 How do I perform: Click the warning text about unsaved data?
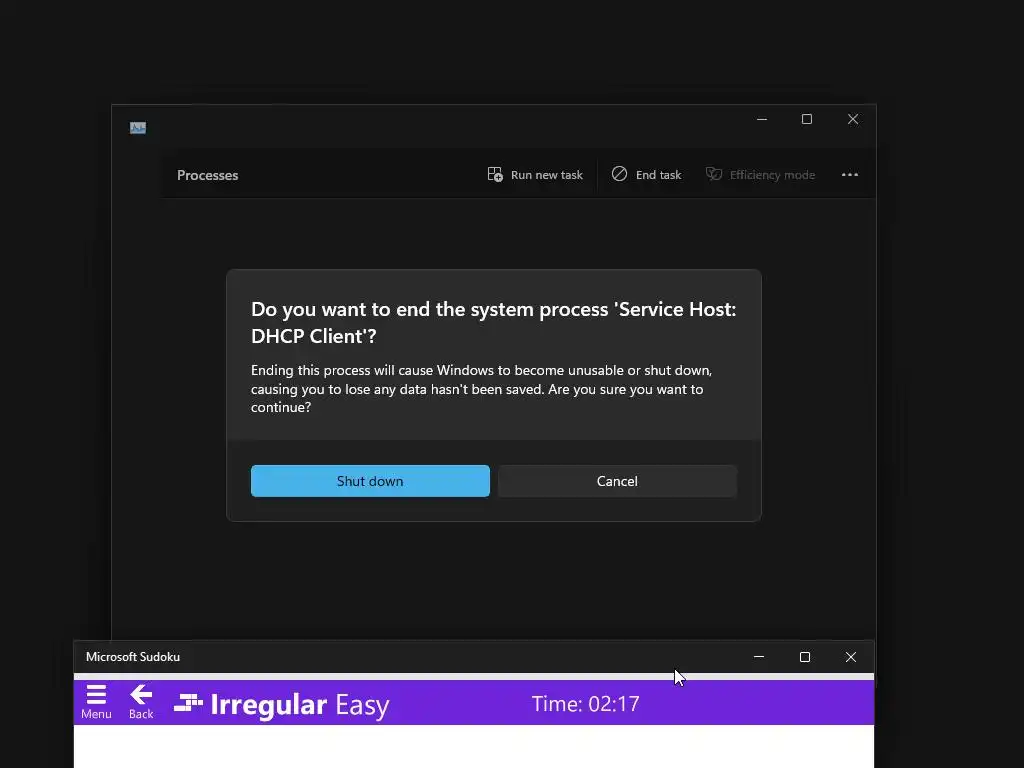click(x=481, y=389)
